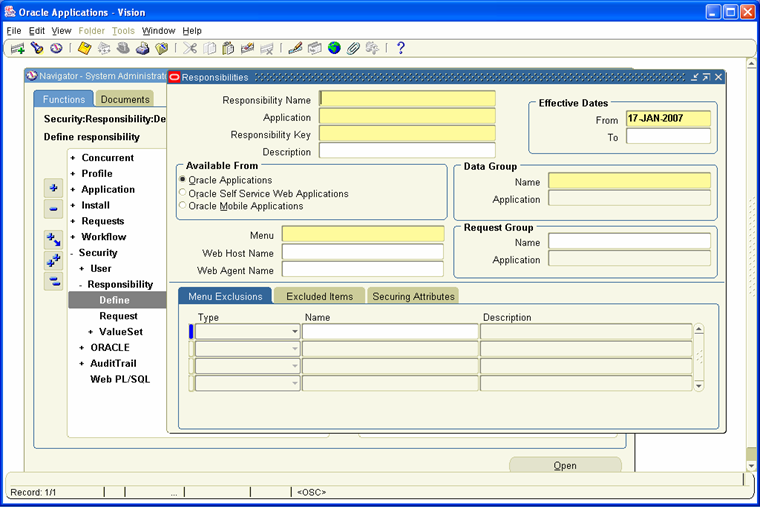Expand the Profile tree node
The image size is (760, 507).
(73, 174)
